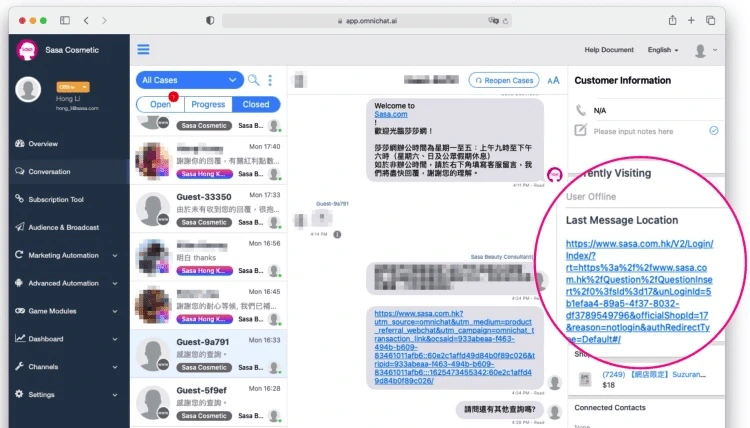
Task: Open the English language dropdown
Action: click(663, 50)
